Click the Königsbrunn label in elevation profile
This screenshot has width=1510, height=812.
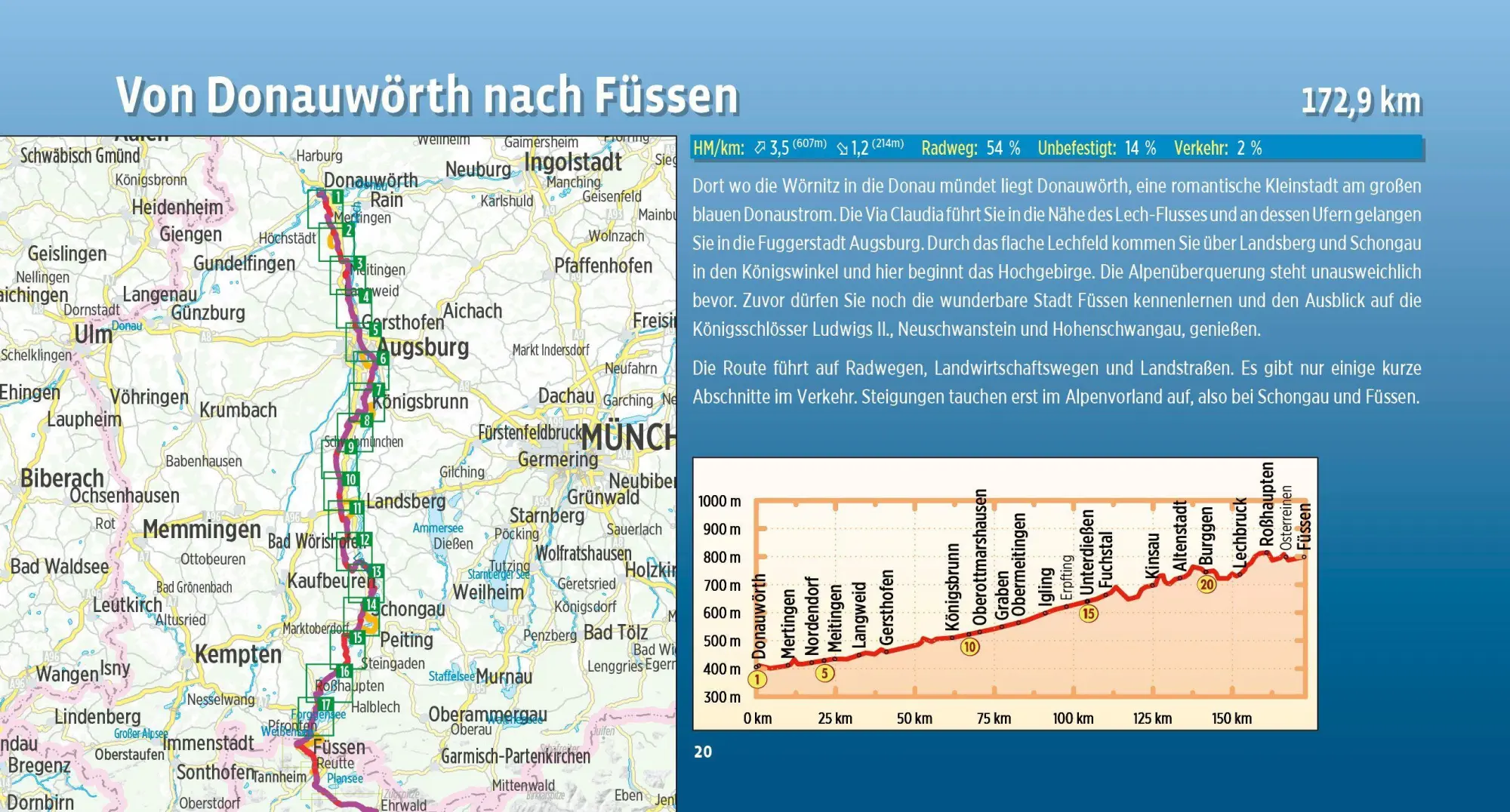click(953, 587)
